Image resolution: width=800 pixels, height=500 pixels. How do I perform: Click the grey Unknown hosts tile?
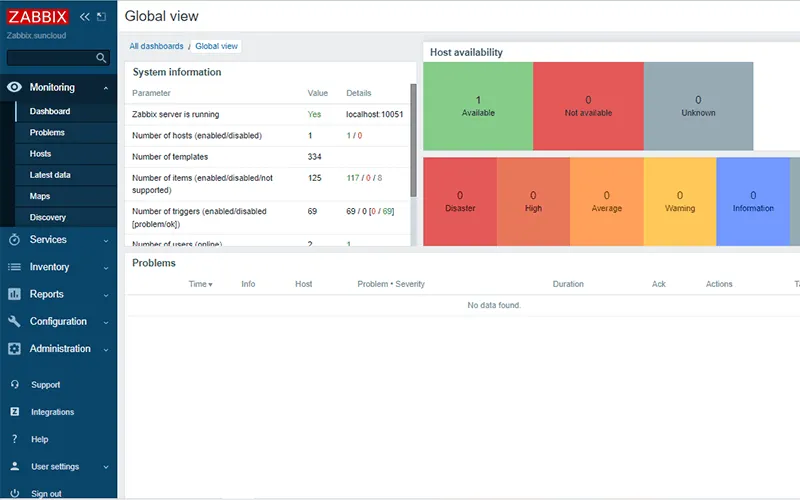pyautogui.click(x=698, y=106)
